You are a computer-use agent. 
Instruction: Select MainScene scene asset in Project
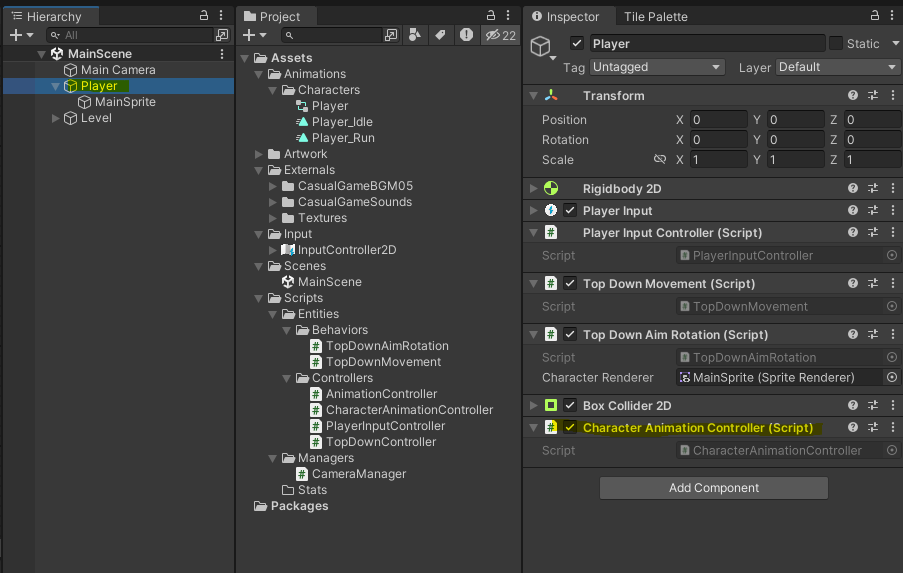click(x=329, y=282)
